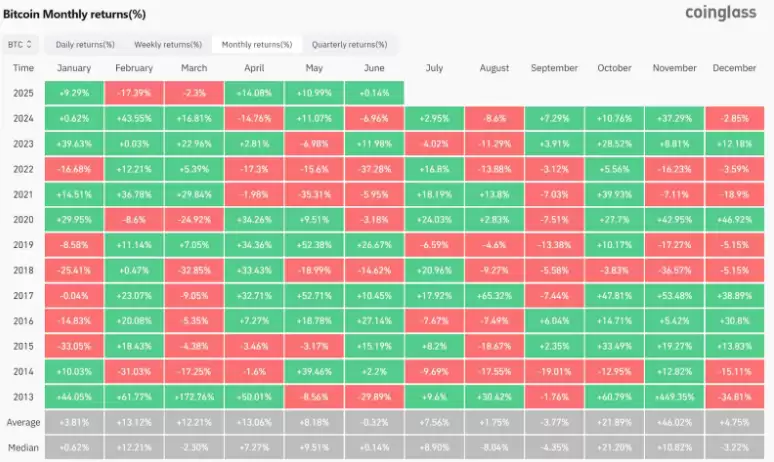Click the coinglass logo
Screen dimensions: 774x462
click(x=725, y=13)
